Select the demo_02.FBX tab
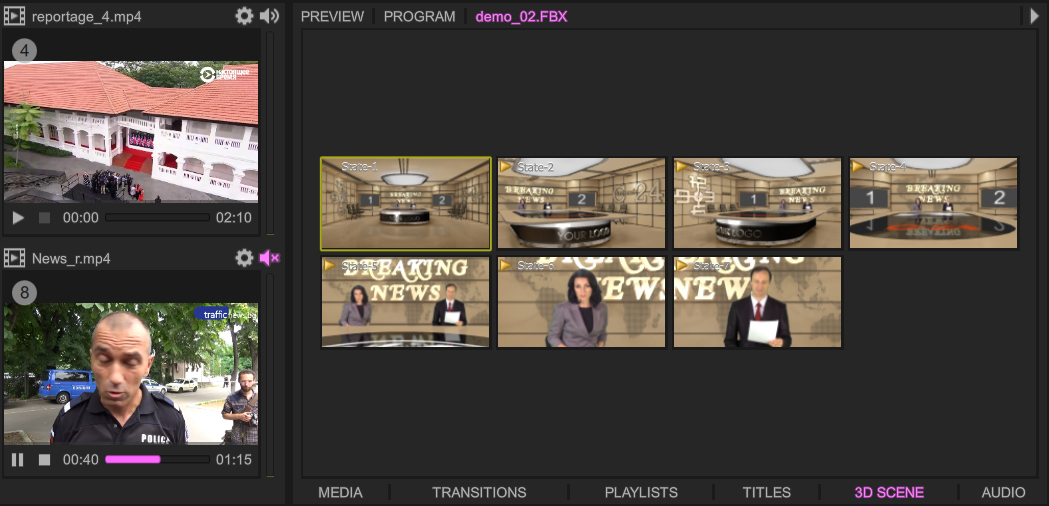This screenshot has width=1049, height=506. [521, 17]
